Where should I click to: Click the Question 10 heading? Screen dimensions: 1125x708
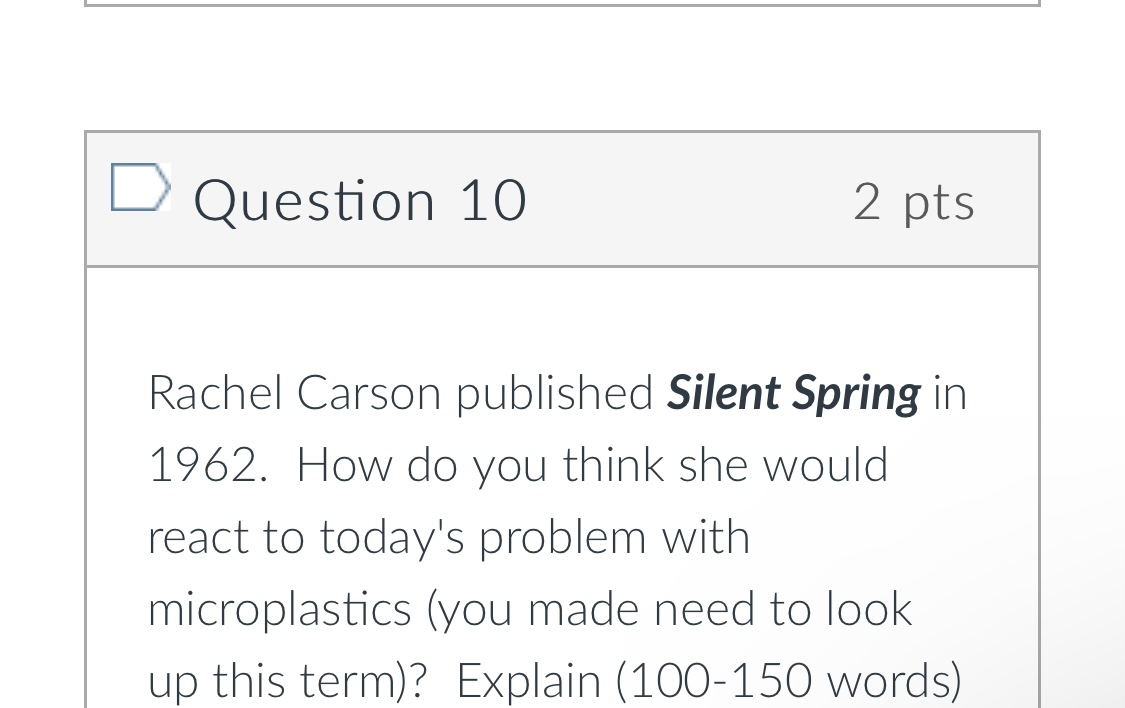(360, 200)
